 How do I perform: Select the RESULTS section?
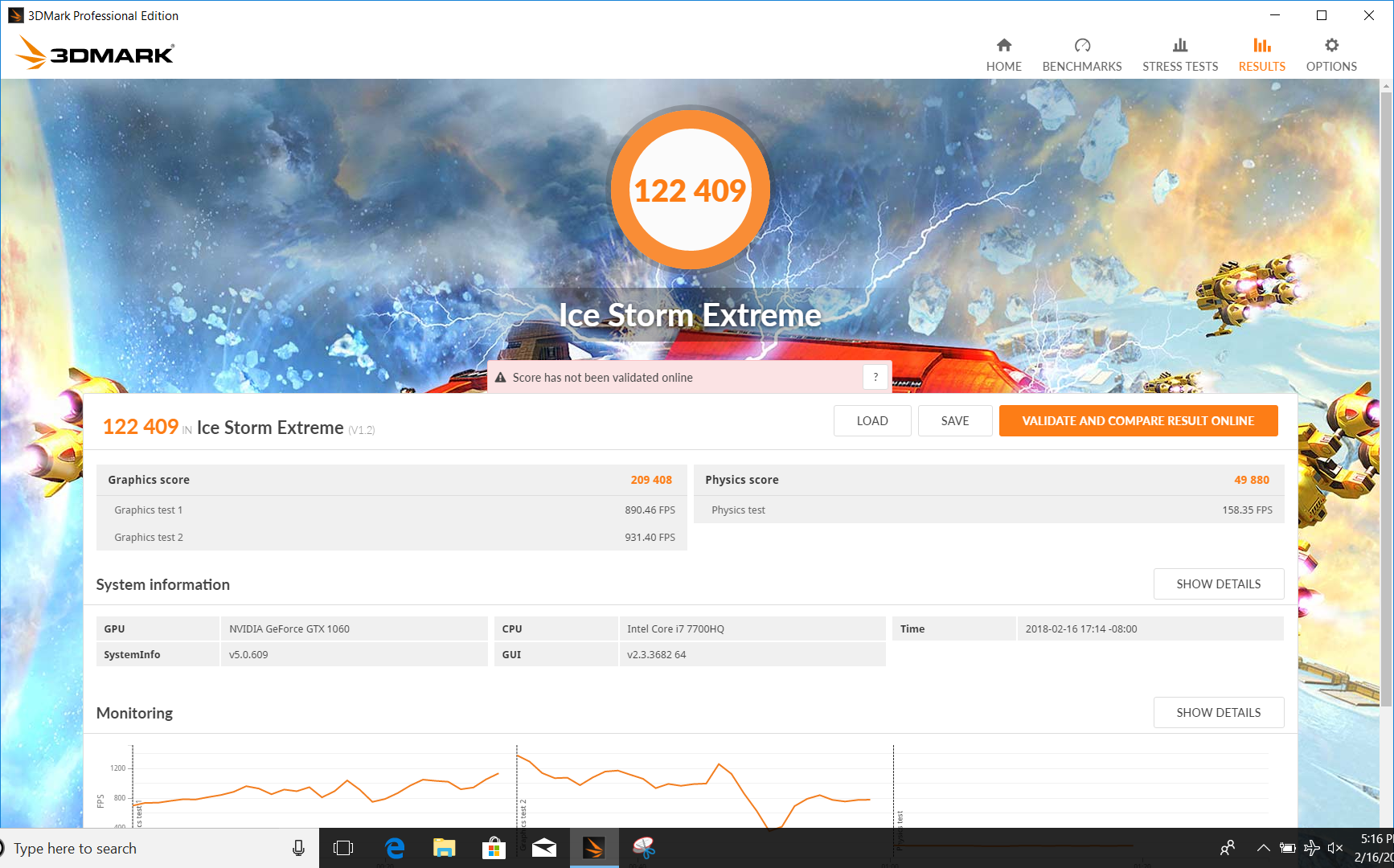tap(1261, 55)
